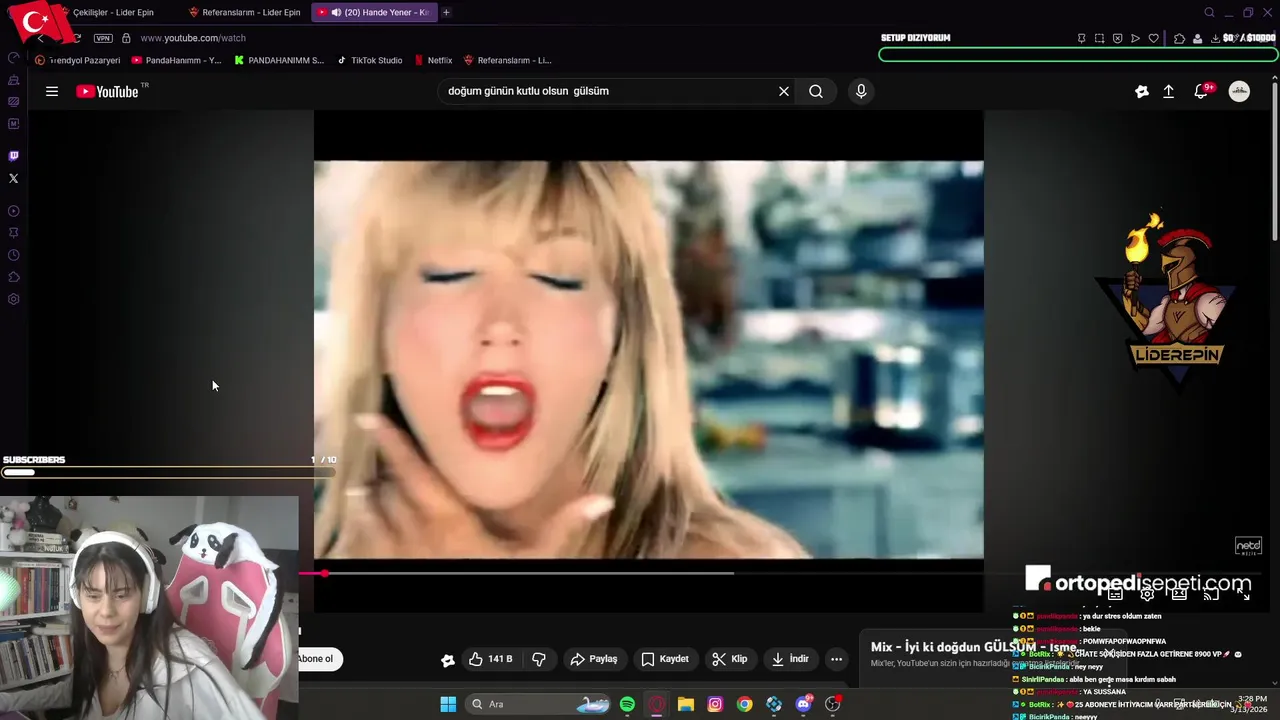The image size is (1280, 720).
Task: Open Instagram from taskbar
Action: pyautogui.click(x=715, y=704)
